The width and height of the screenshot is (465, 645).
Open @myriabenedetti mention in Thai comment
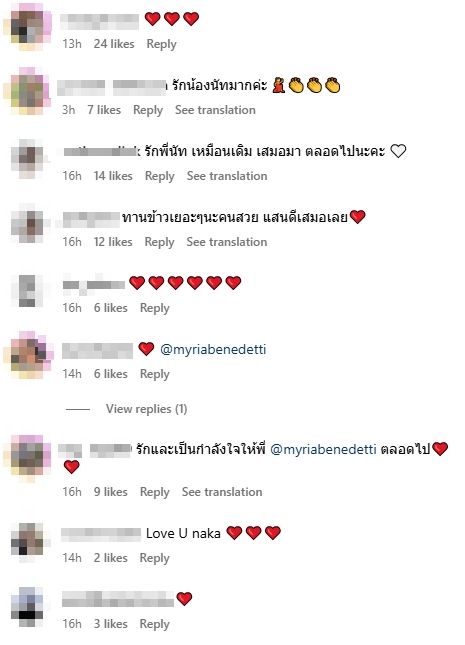click(x=323, y=449)
